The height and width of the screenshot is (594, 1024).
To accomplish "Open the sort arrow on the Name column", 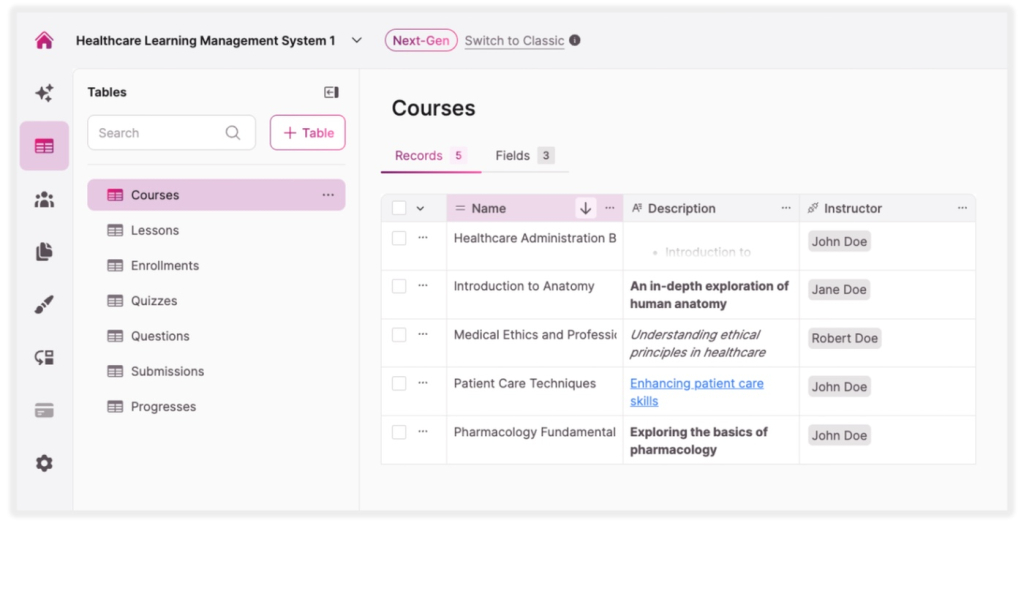I will click(584, 207).
